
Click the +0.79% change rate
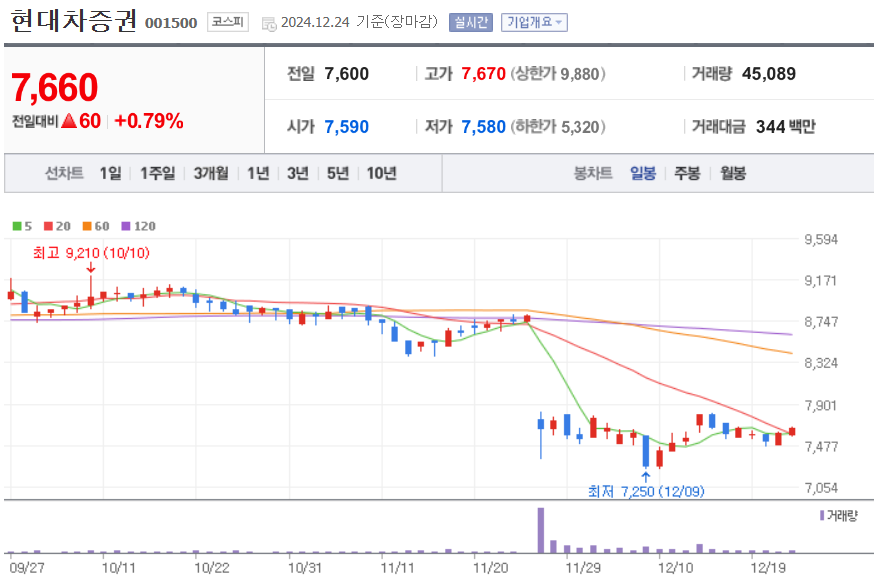tap(149, 121)
